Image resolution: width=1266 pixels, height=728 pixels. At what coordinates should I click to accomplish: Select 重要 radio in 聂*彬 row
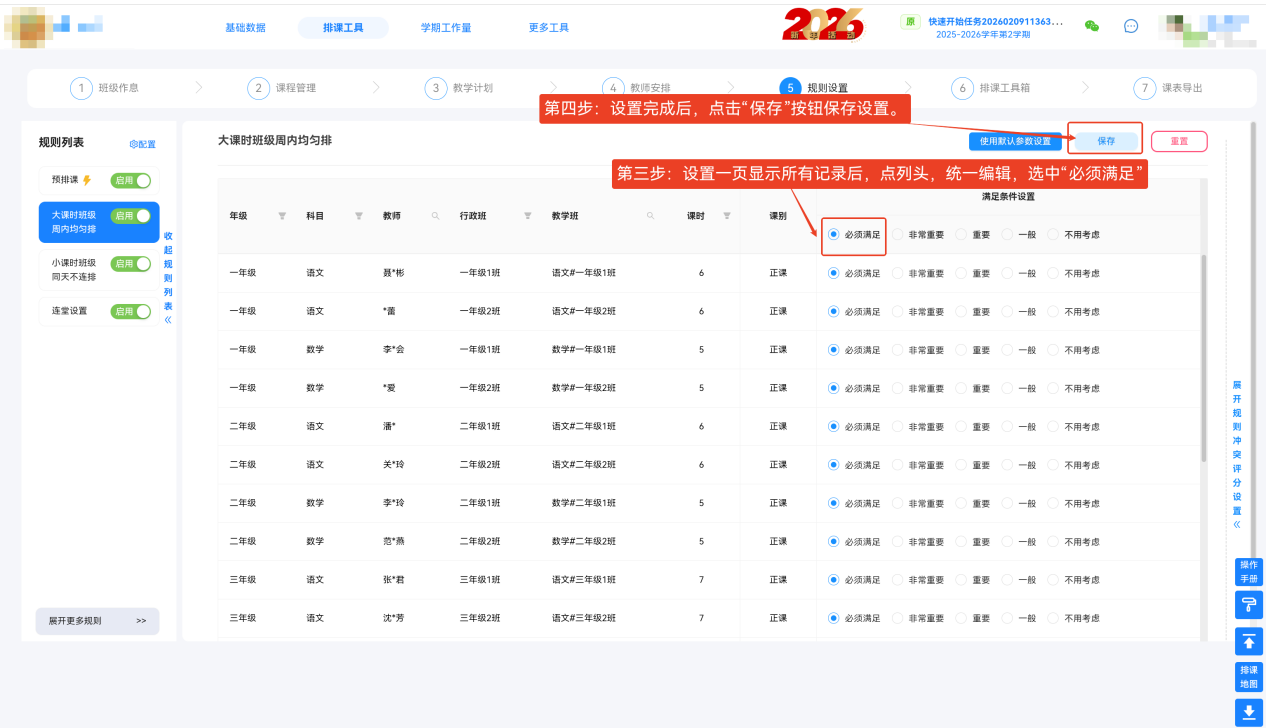coord(961,273)
